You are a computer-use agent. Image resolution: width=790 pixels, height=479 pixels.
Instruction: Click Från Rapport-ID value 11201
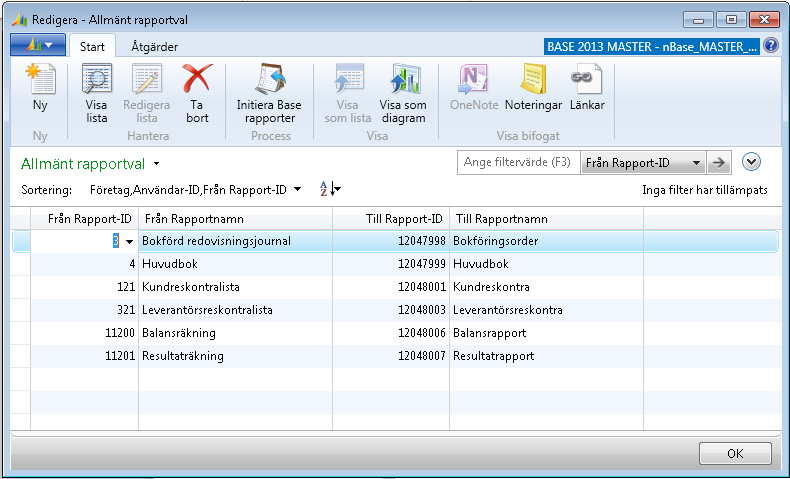coord(85,356)
